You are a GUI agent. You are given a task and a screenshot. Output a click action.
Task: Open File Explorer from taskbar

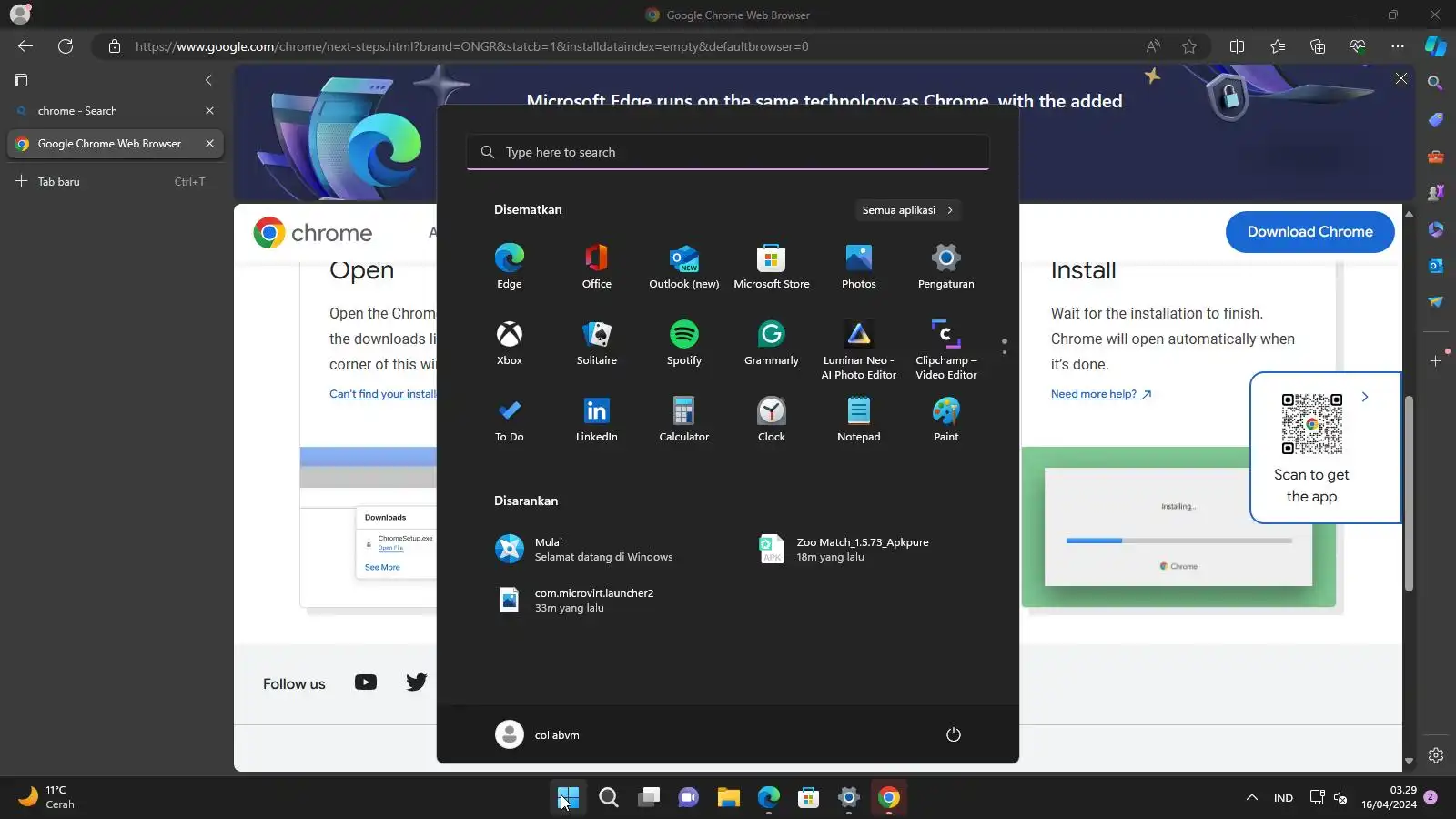pyautogui.click(x=728, y=798)
